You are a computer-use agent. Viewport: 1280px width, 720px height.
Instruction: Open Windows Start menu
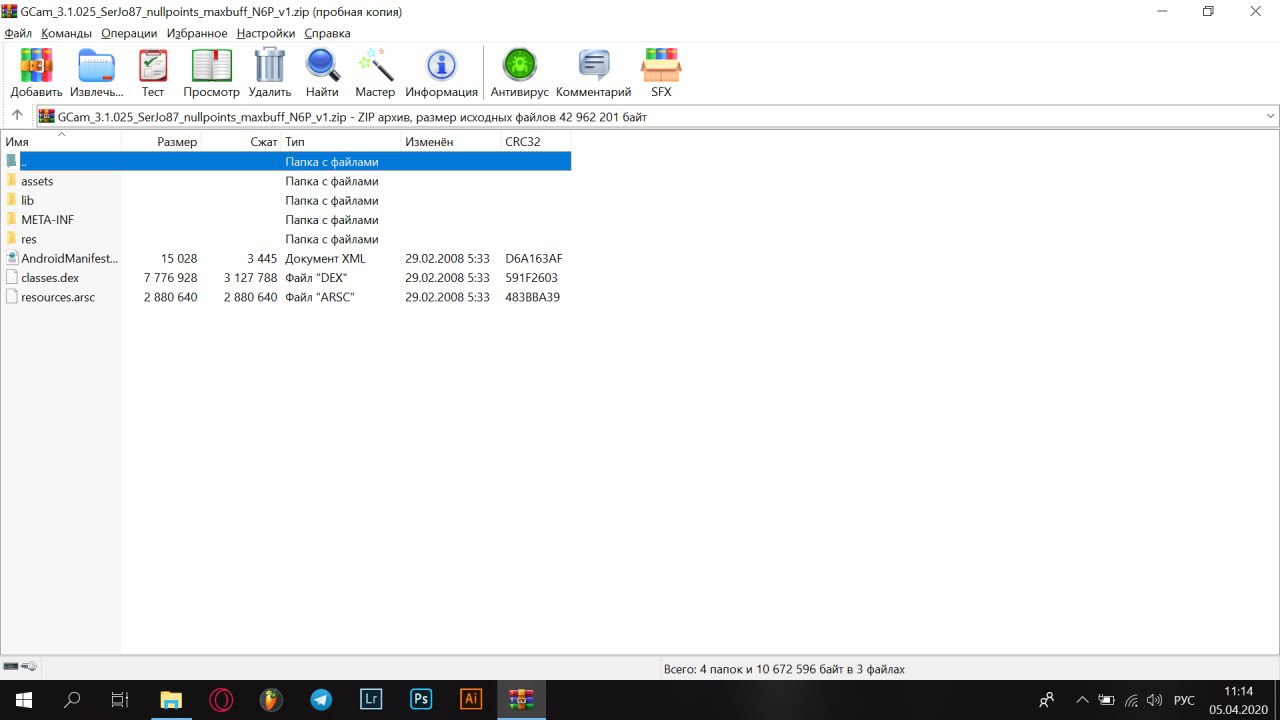[x=22, y=700]
